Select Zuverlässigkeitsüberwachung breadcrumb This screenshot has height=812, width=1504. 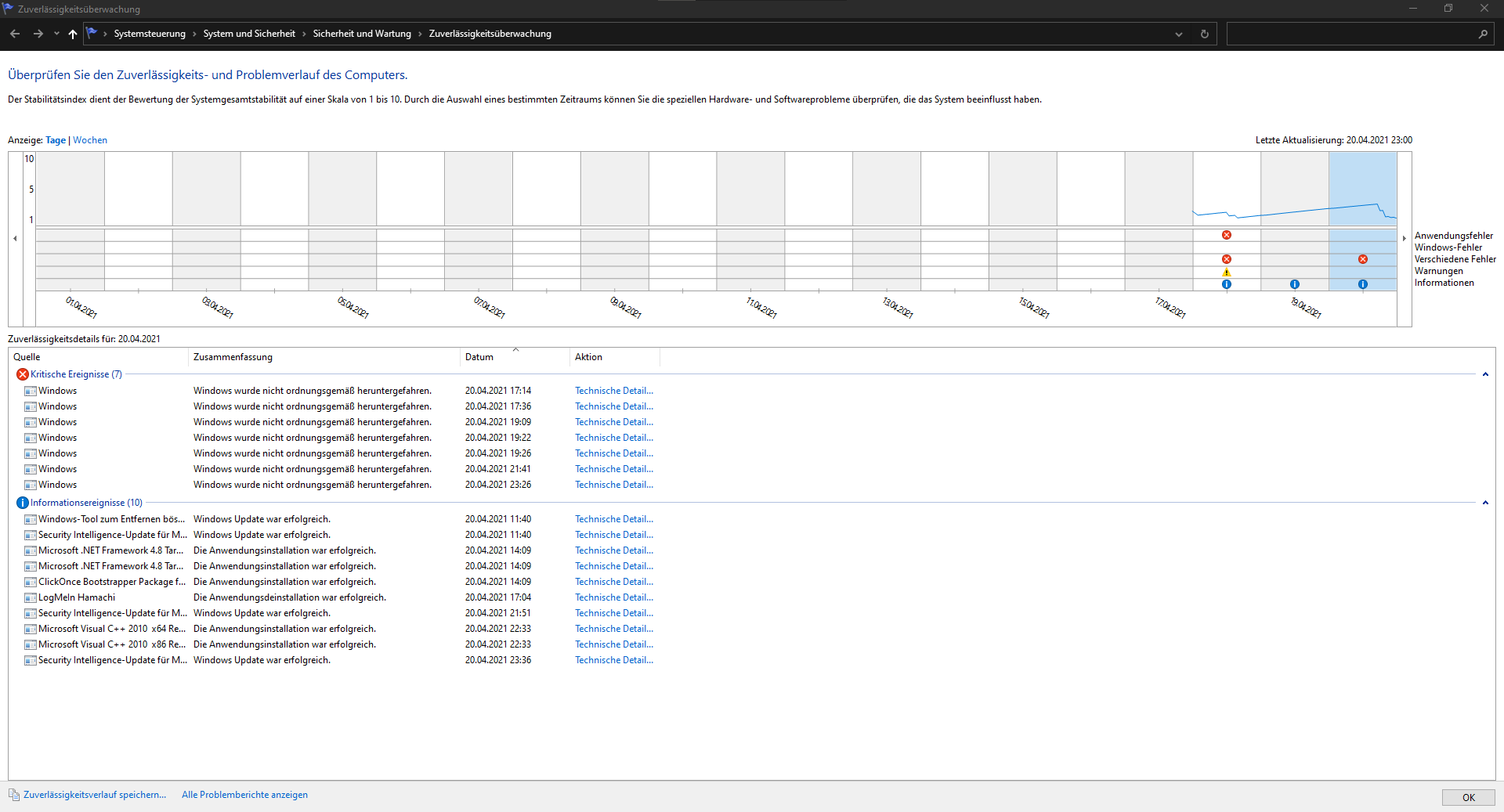[490, 34]
